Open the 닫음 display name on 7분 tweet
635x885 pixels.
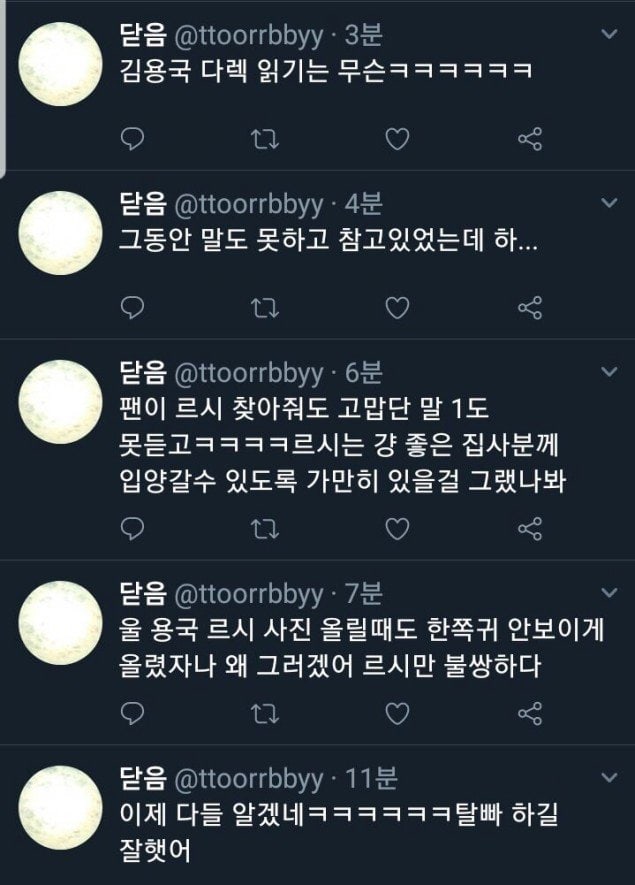[x=143, y=594]
